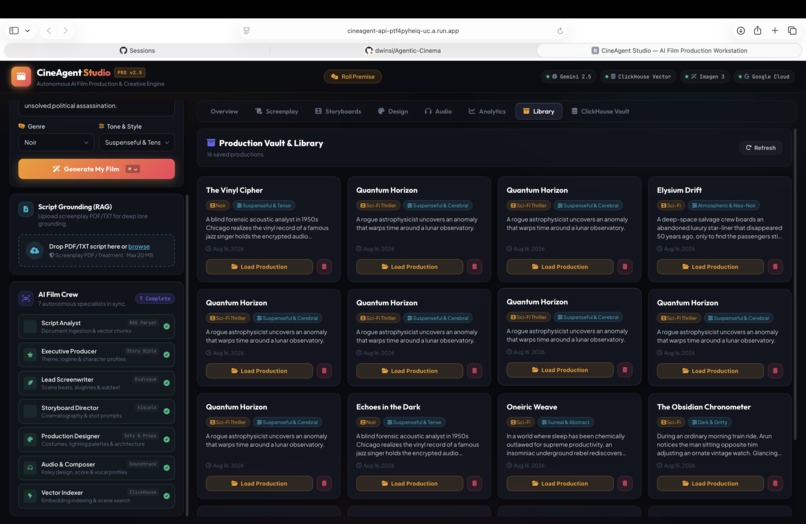Image resolution: width=806 pixels, height=524 pixels.
Task: Select the Audio tab
Action: pos(438,111)
